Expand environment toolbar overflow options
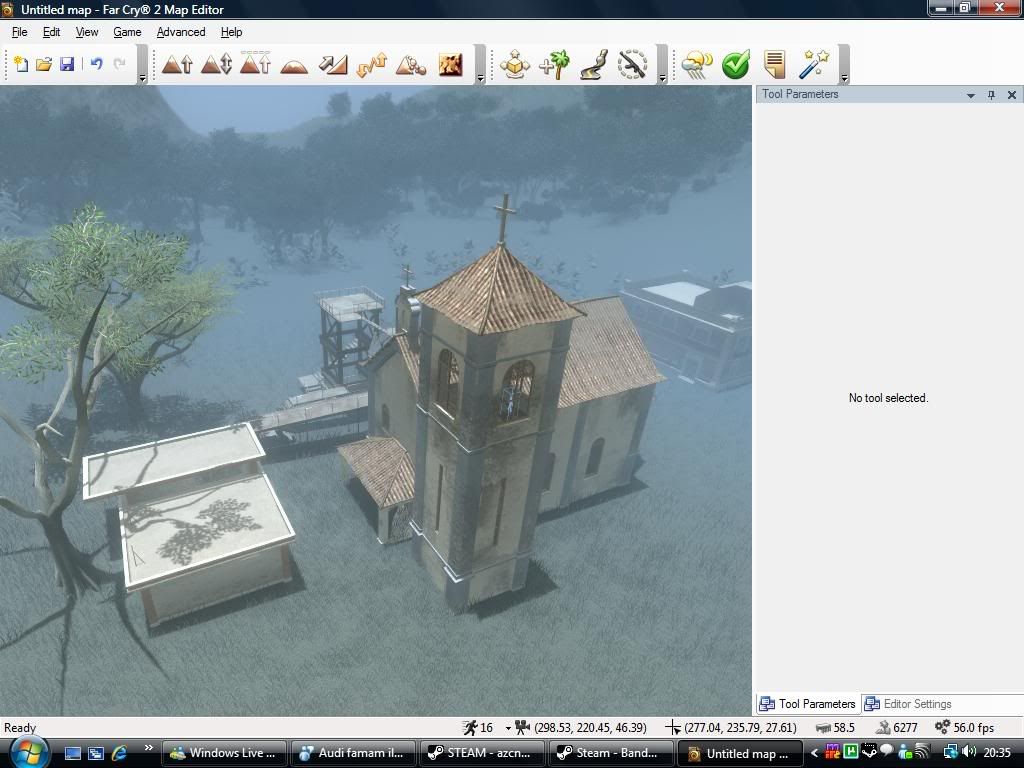This screenshot has width=1024, height=768. 844,78
